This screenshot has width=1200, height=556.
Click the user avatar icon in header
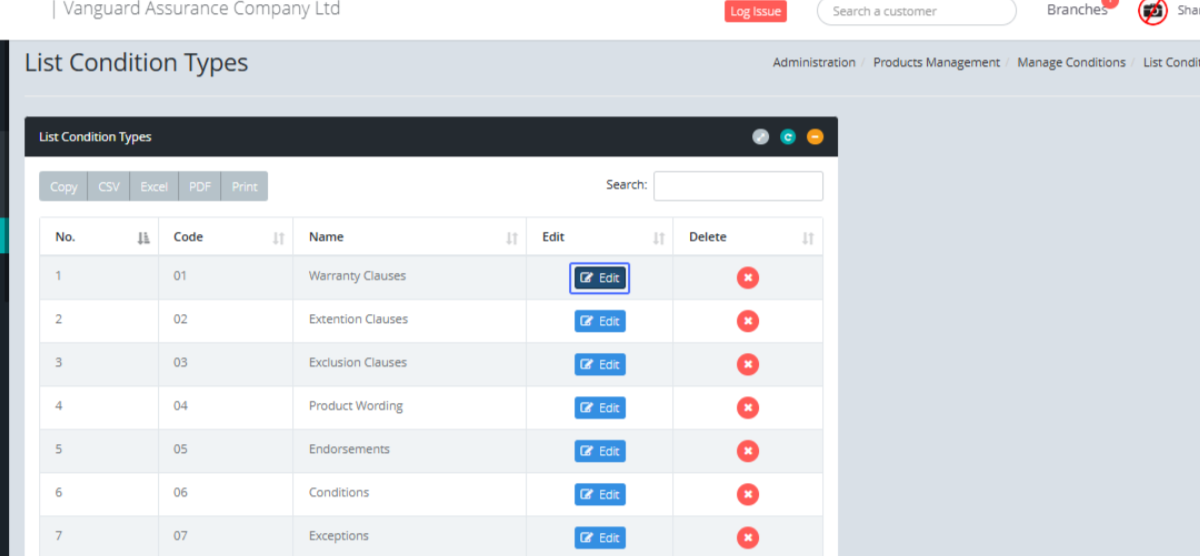point(1153,11)
